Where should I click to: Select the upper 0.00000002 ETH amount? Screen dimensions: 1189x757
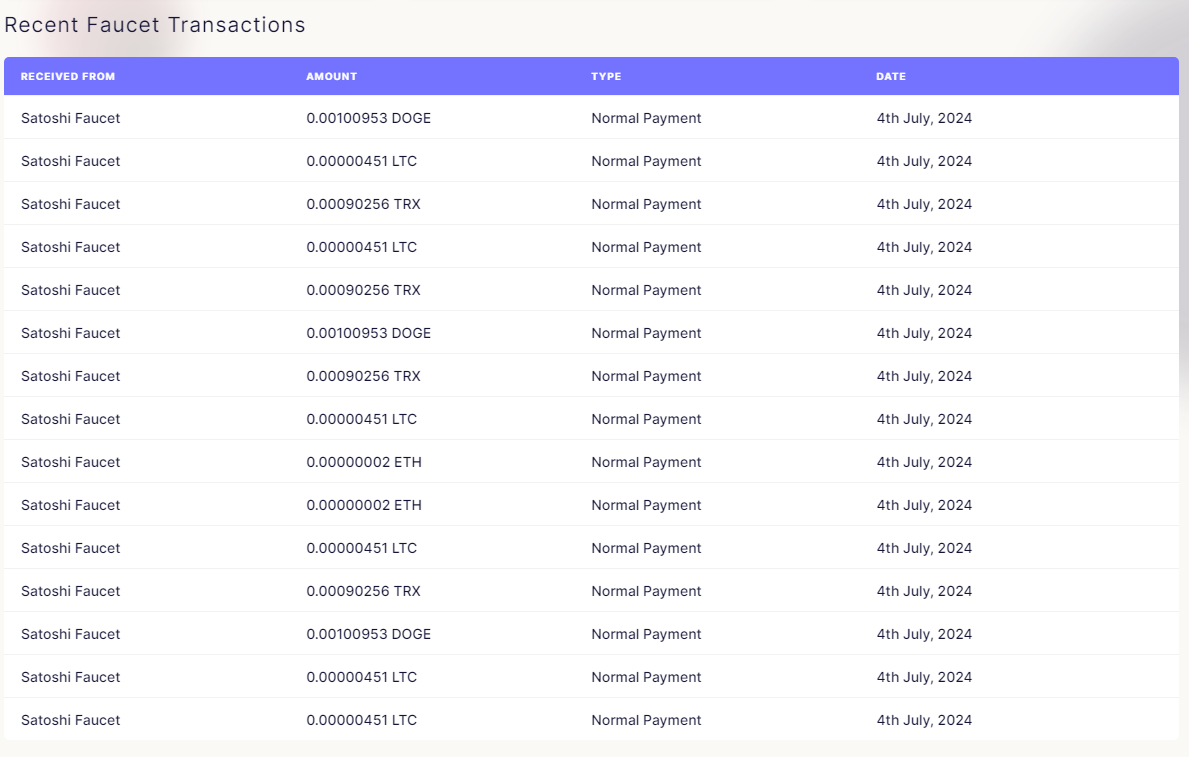[364, 463]
